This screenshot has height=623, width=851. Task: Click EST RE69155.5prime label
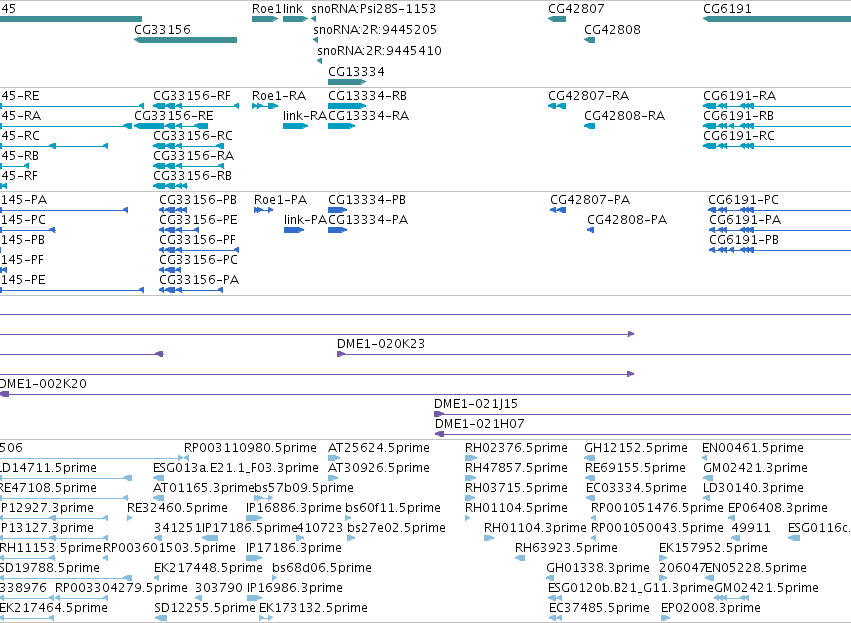[x=635, y=468]
